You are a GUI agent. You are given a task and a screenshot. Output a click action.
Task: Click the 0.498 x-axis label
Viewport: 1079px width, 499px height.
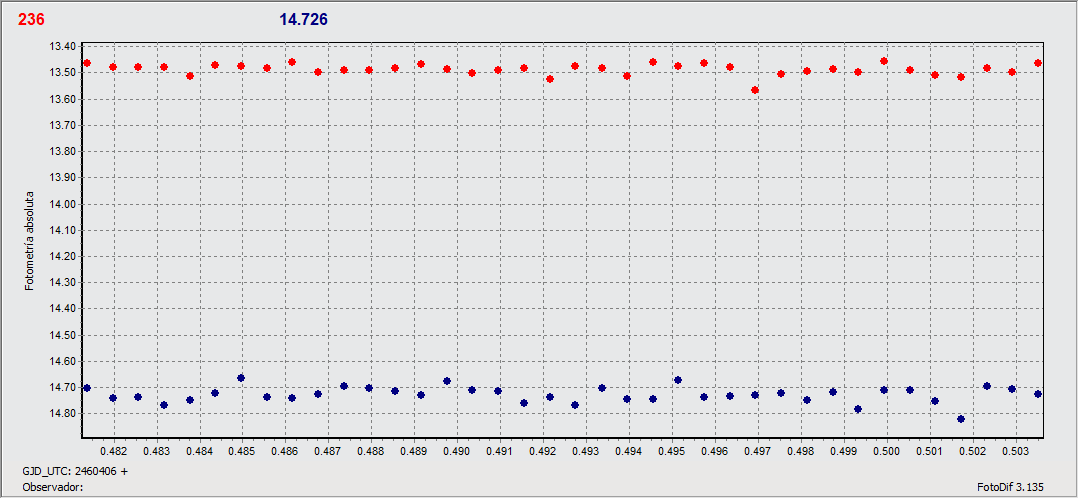800,452
